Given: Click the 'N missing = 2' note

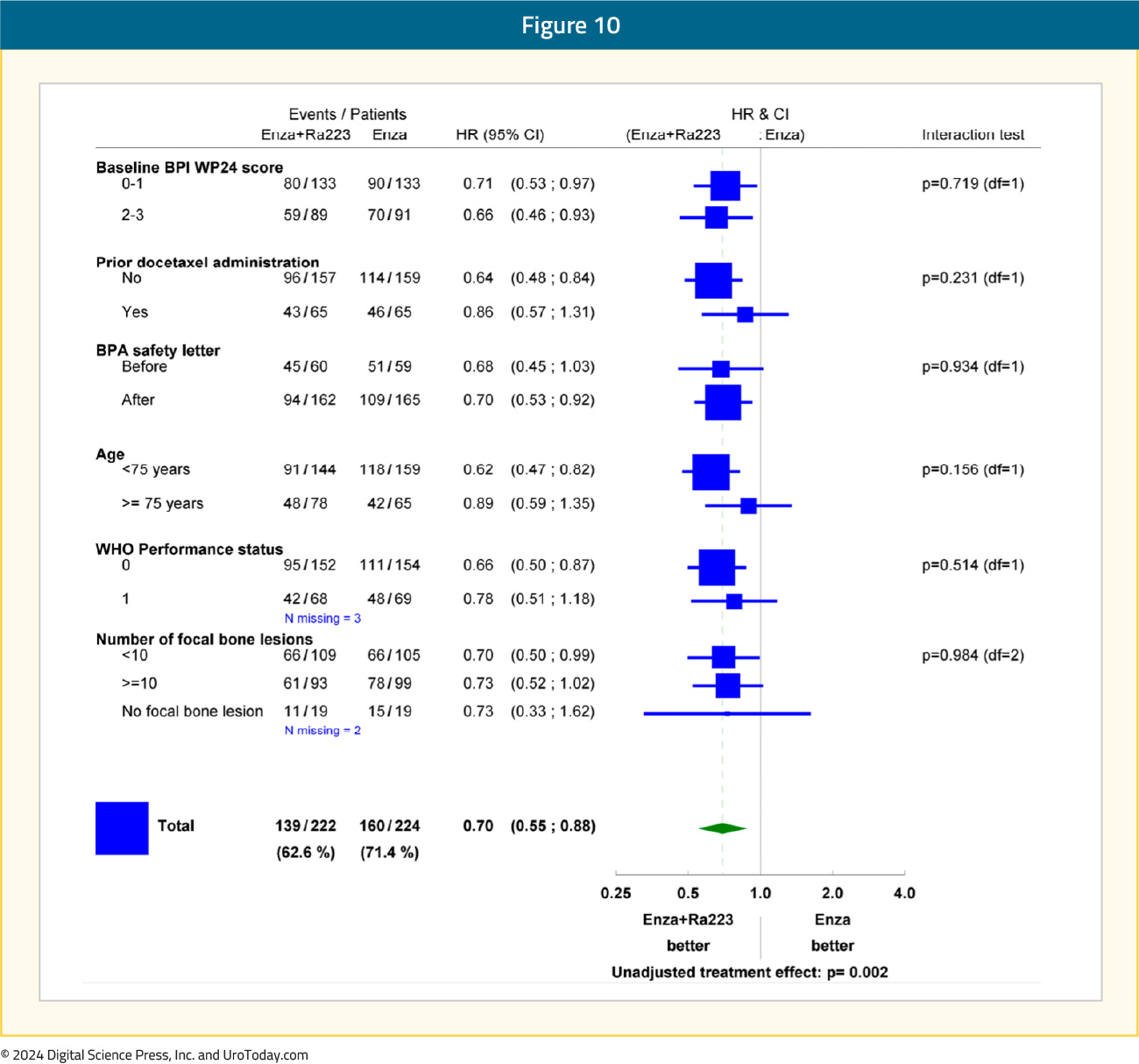Looking at the screenshot, I should 322,731.
